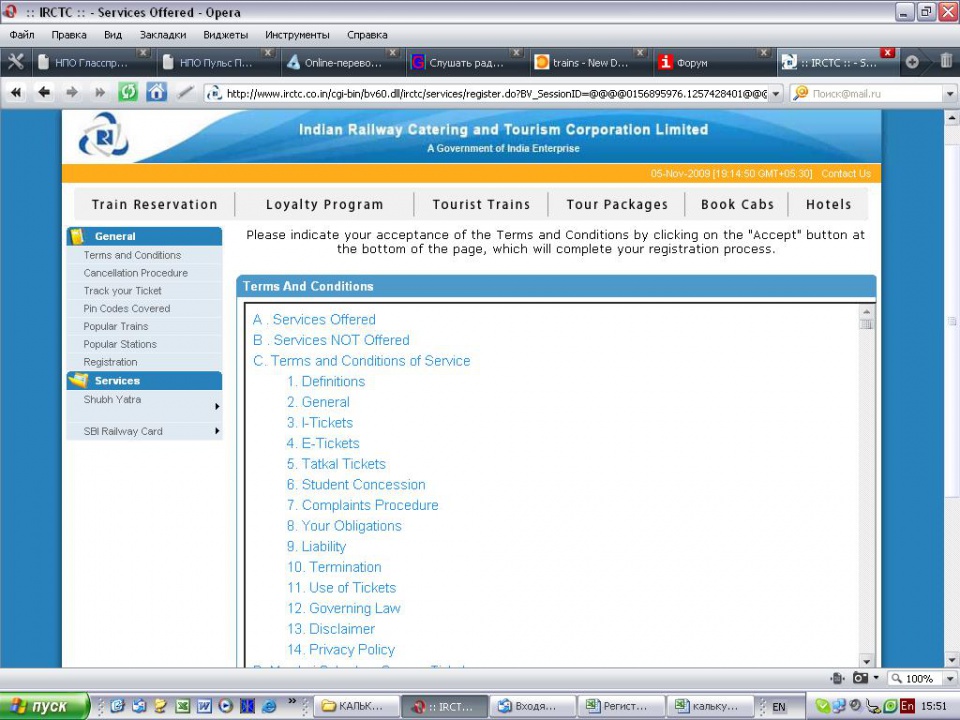Click the rewind arrow in navigation bar

click(16, 92)
